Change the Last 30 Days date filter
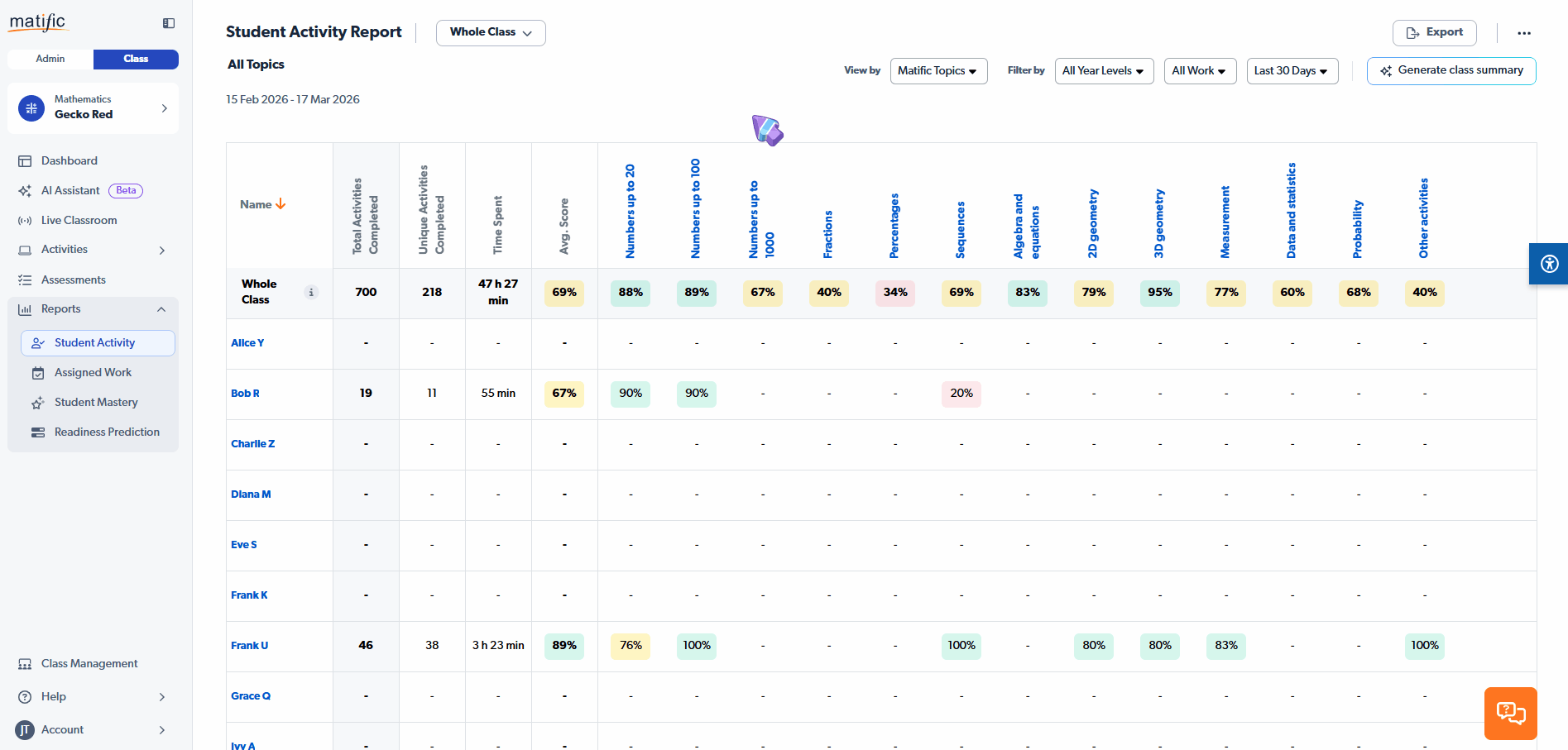Screen dimensions: 1568x750 pos(1292,71)
